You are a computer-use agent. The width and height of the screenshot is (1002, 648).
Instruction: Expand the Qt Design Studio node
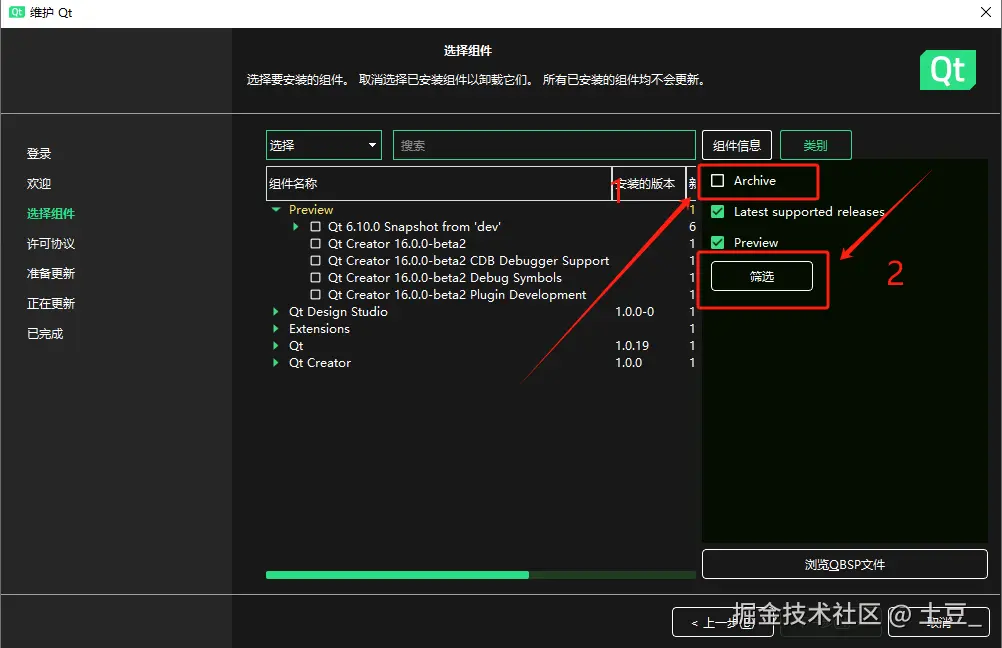(x=275, y=311)
